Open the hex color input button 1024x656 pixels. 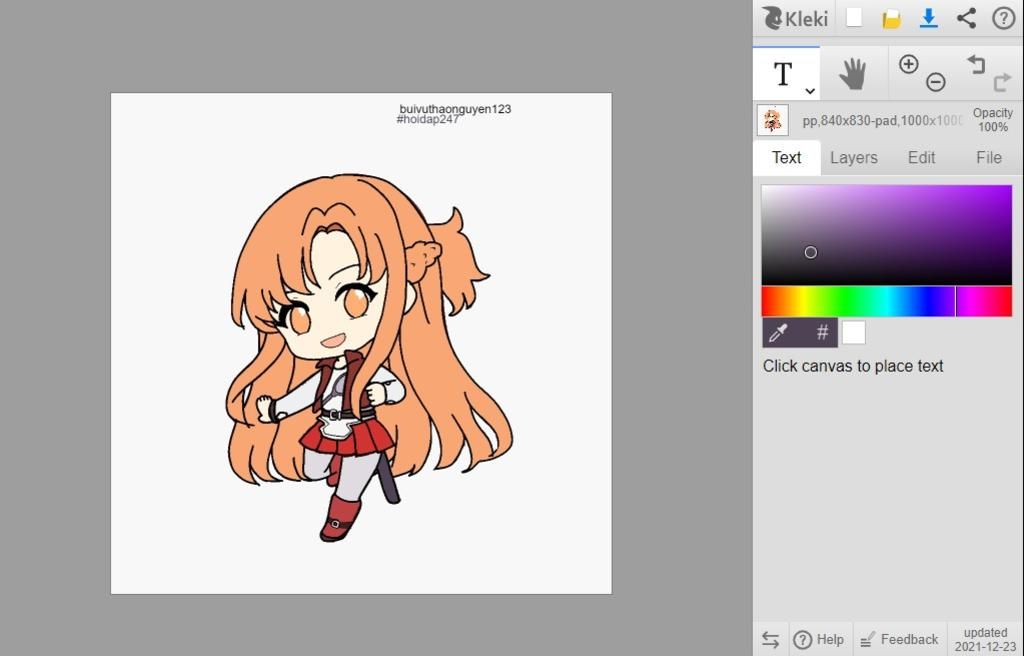[822, 333]
